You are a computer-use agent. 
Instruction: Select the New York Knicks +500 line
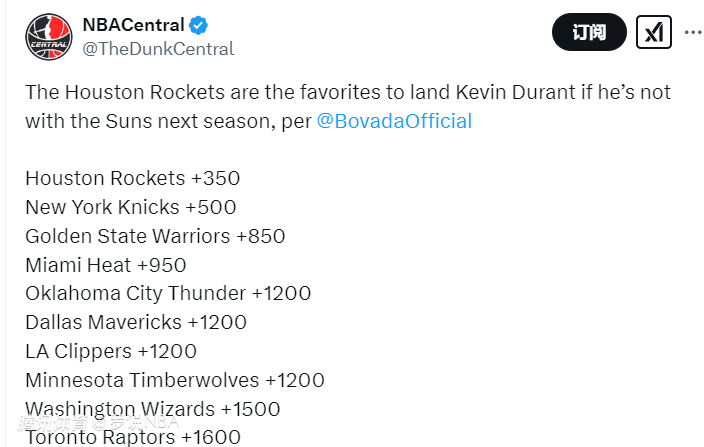pos(130,207)
